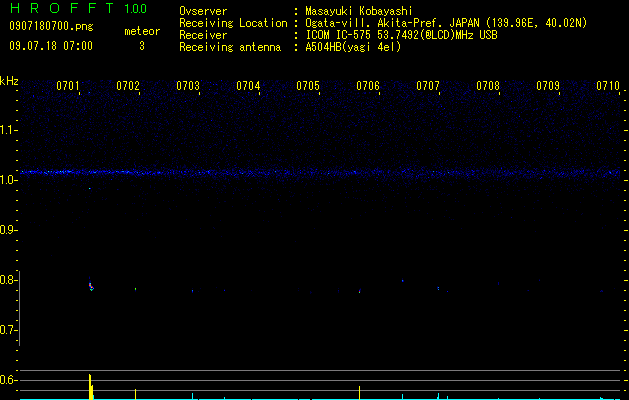Click the 0907180700.png filename text
The width and height of the screenshot is (629, 400).
click(x=51, y=26)
